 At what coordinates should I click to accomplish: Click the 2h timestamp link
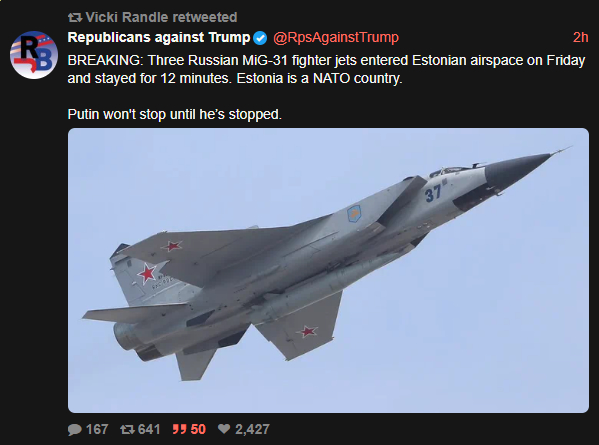(x=580, y=37)
